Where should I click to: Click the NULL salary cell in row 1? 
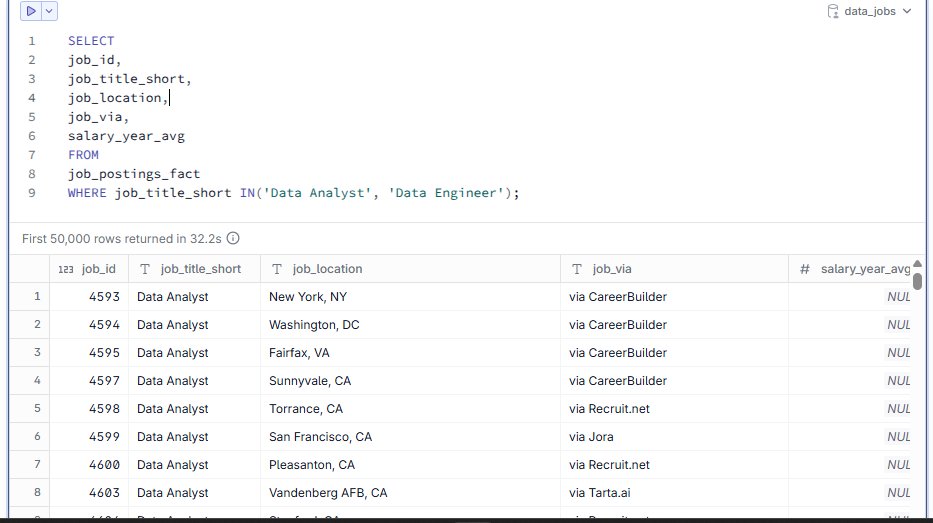click(851, 297)
